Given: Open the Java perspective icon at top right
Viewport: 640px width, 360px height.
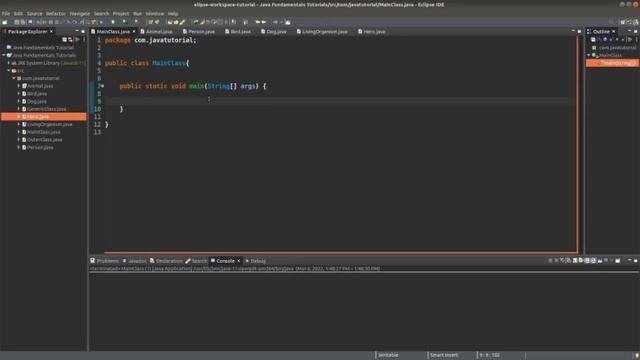Looking at the screenshot, I should [629, 22].
